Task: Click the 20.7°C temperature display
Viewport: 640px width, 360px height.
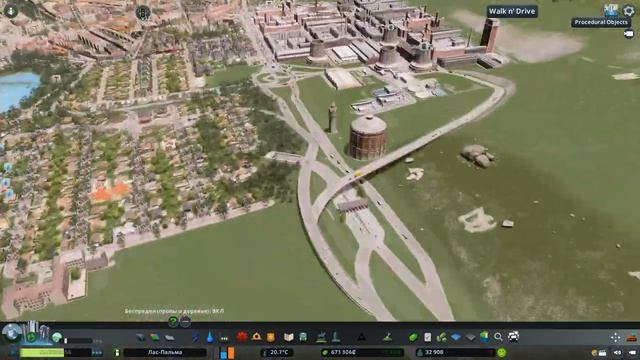Action: (277, 352)
